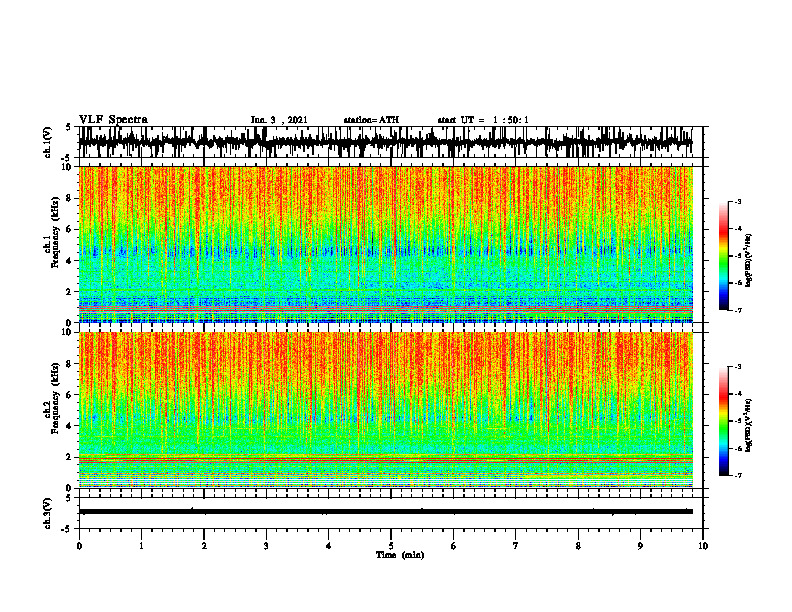Click the "-5" voltage tick on ch.3(V) axis

click(x=67, y=529)
